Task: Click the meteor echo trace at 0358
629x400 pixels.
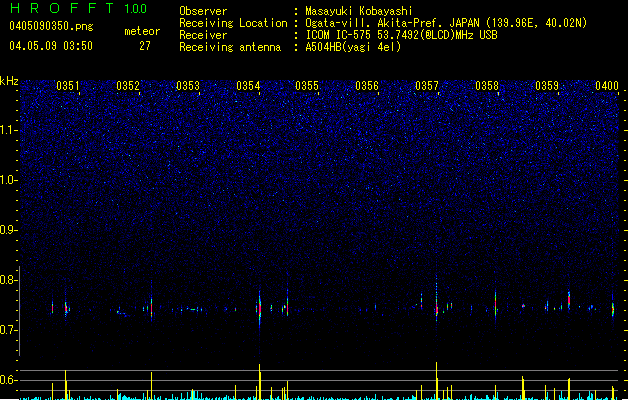Action: (x=495, y=304)
